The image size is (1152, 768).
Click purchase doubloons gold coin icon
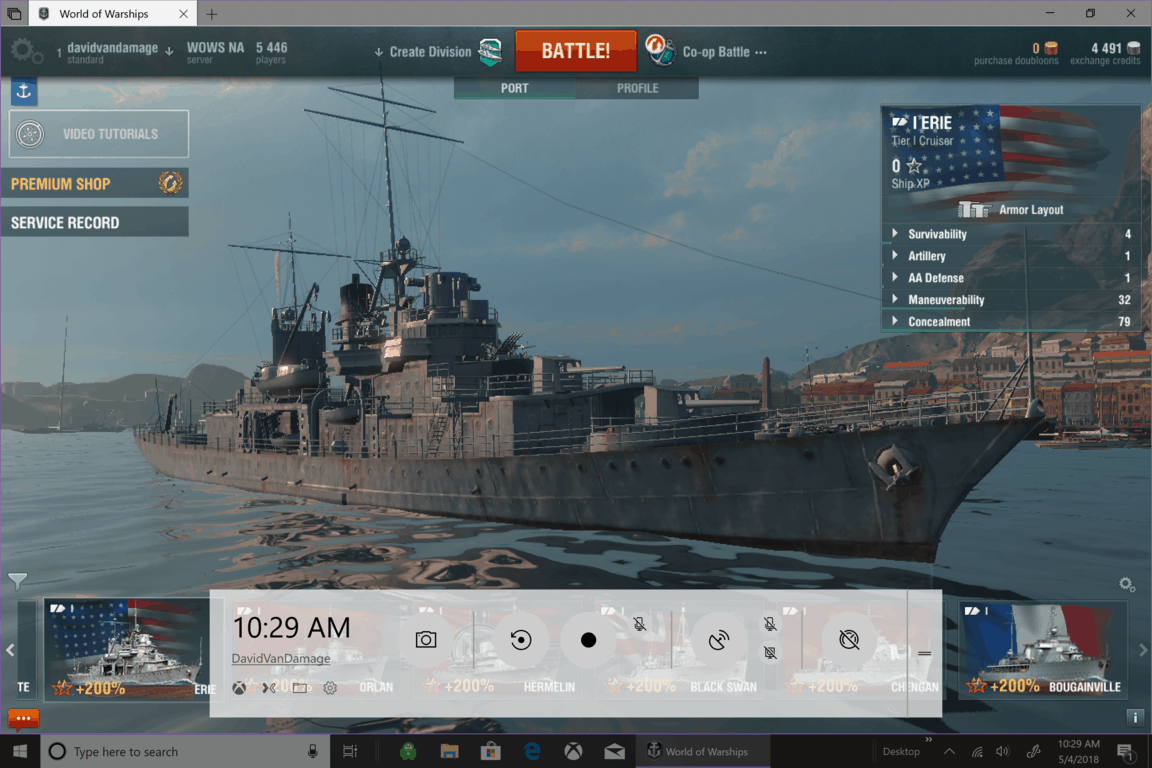point(1051,49)
